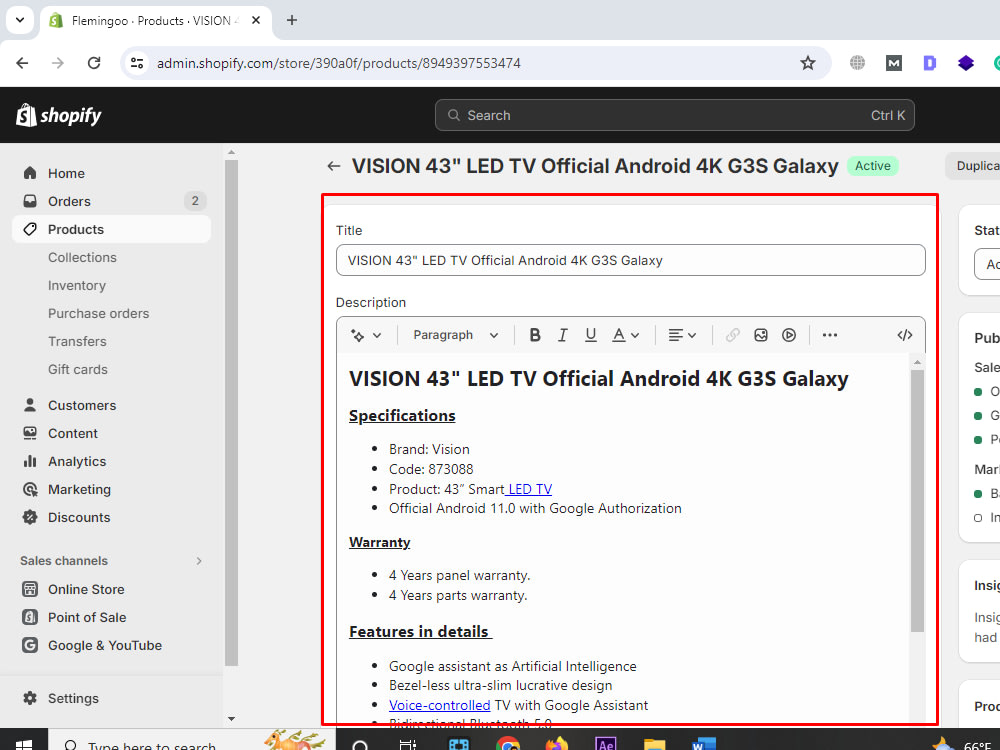Bookmark this page with star icon
The image size is (1000, 750).
(x=807, y=63)
